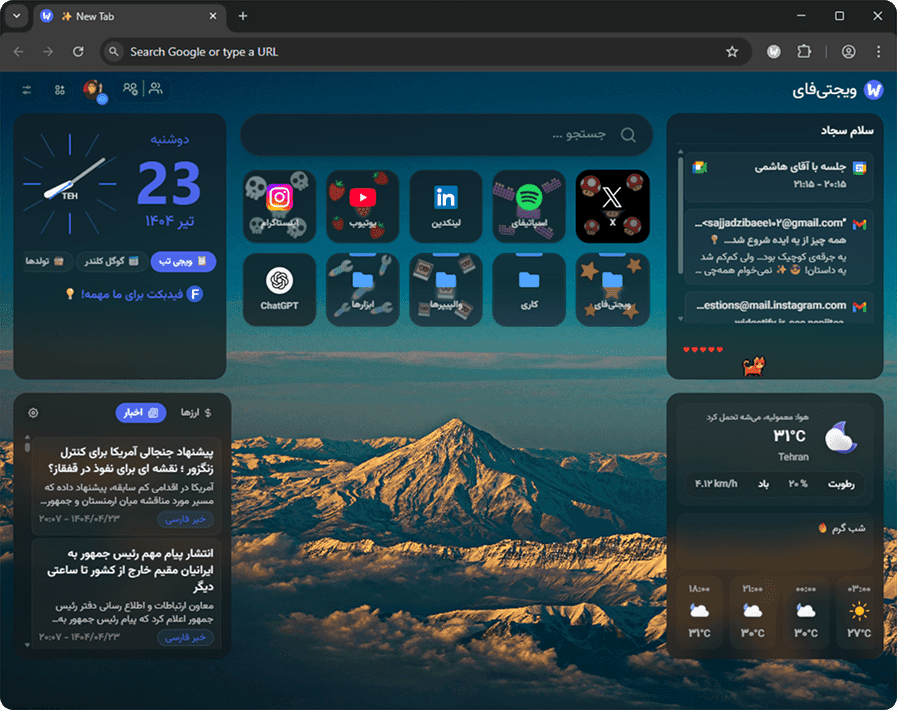
Task: Open the Spotify shortcut
Action: (x=529, y=206)
